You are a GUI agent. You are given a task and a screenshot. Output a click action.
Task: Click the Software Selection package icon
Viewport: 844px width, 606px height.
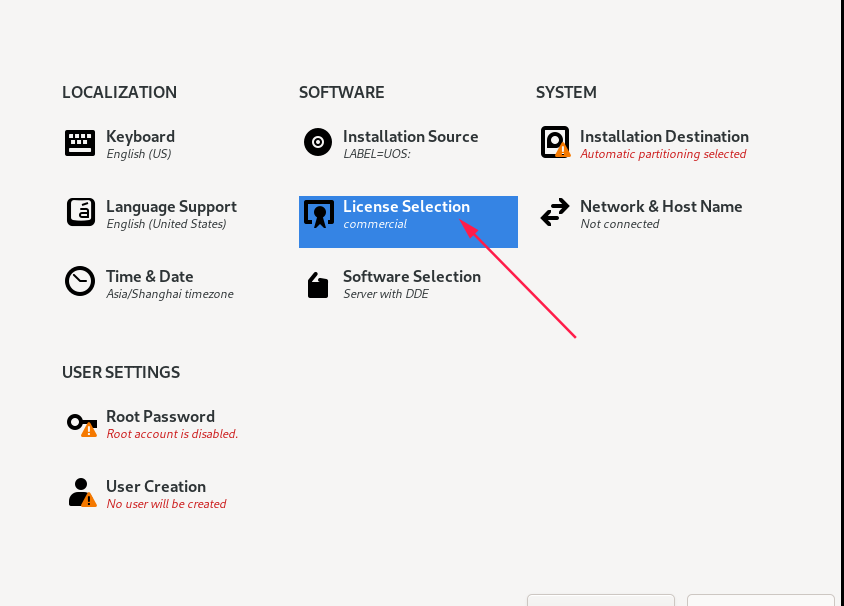[x=318, y=286]
